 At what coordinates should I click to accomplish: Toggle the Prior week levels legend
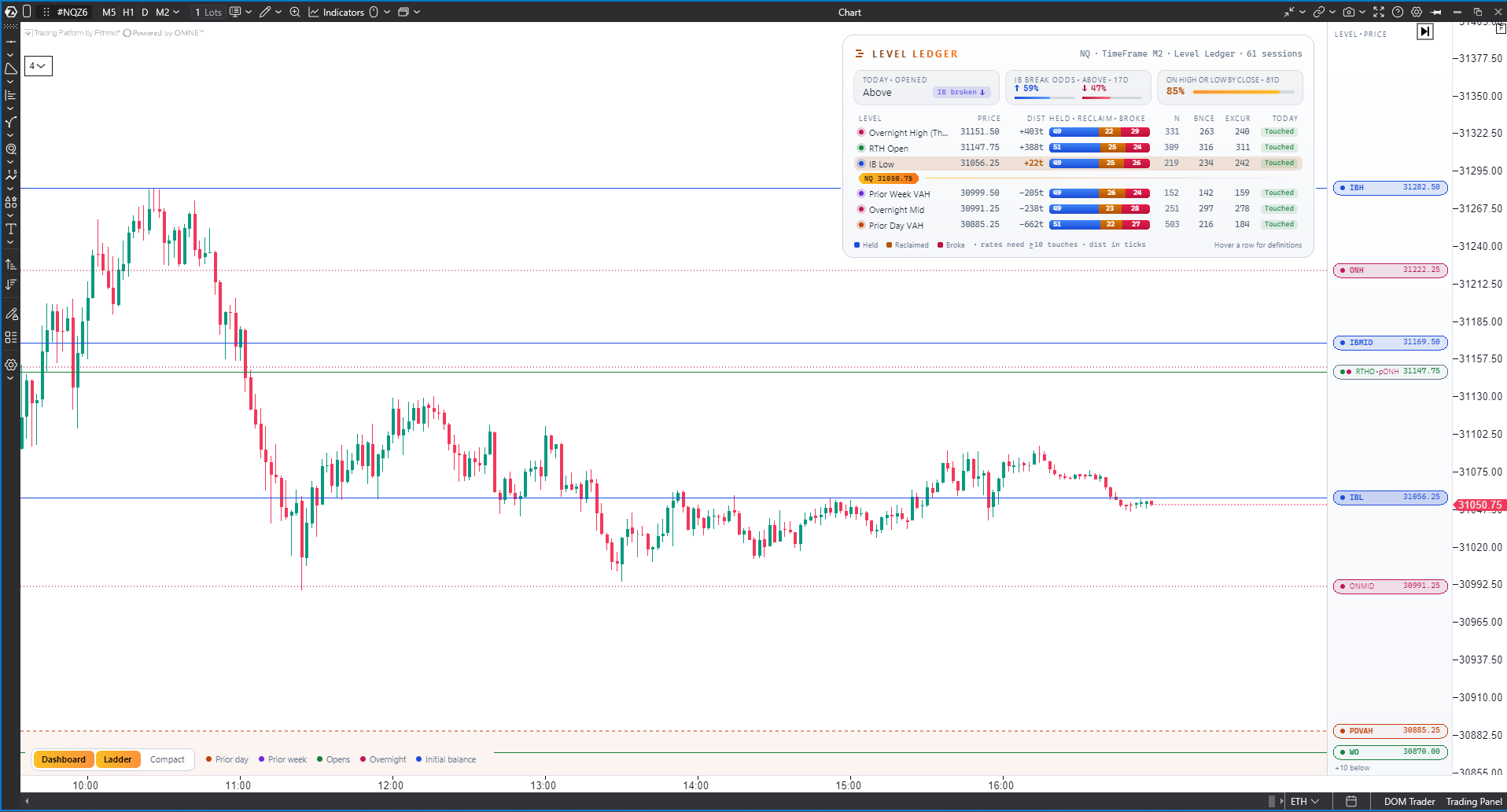pos(283,759)
